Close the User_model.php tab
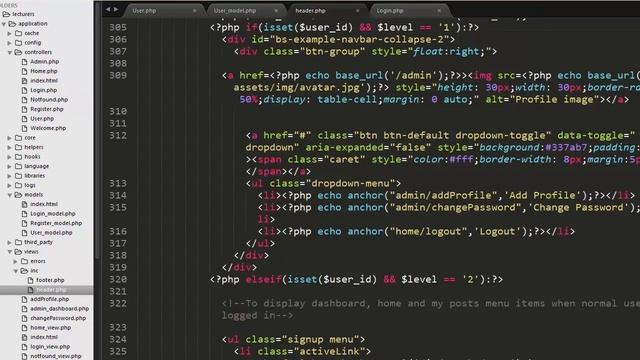This screenshot has width=640, height=360. [276, 11]
